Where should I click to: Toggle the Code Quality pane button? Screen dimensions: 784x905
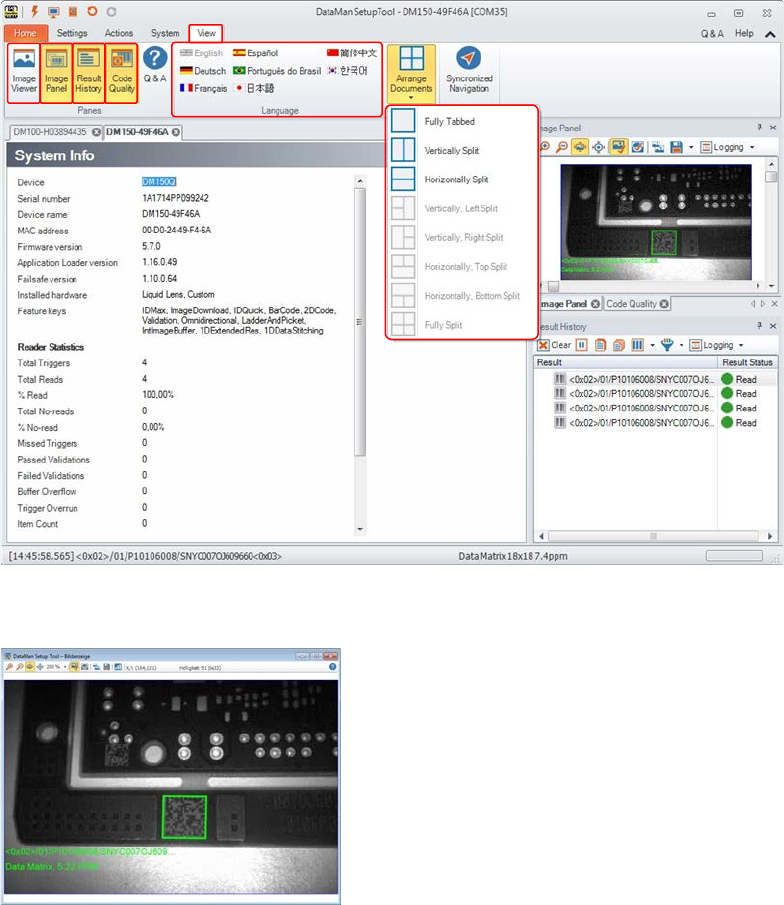pos(121,73)
